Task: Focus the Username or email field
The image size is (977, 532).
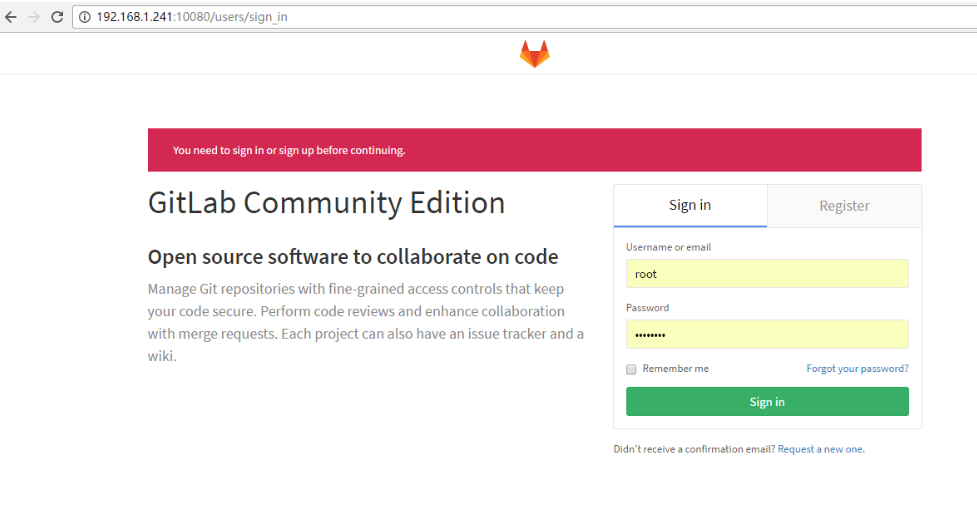Action: pyautogui.click(x=767, y=273)
